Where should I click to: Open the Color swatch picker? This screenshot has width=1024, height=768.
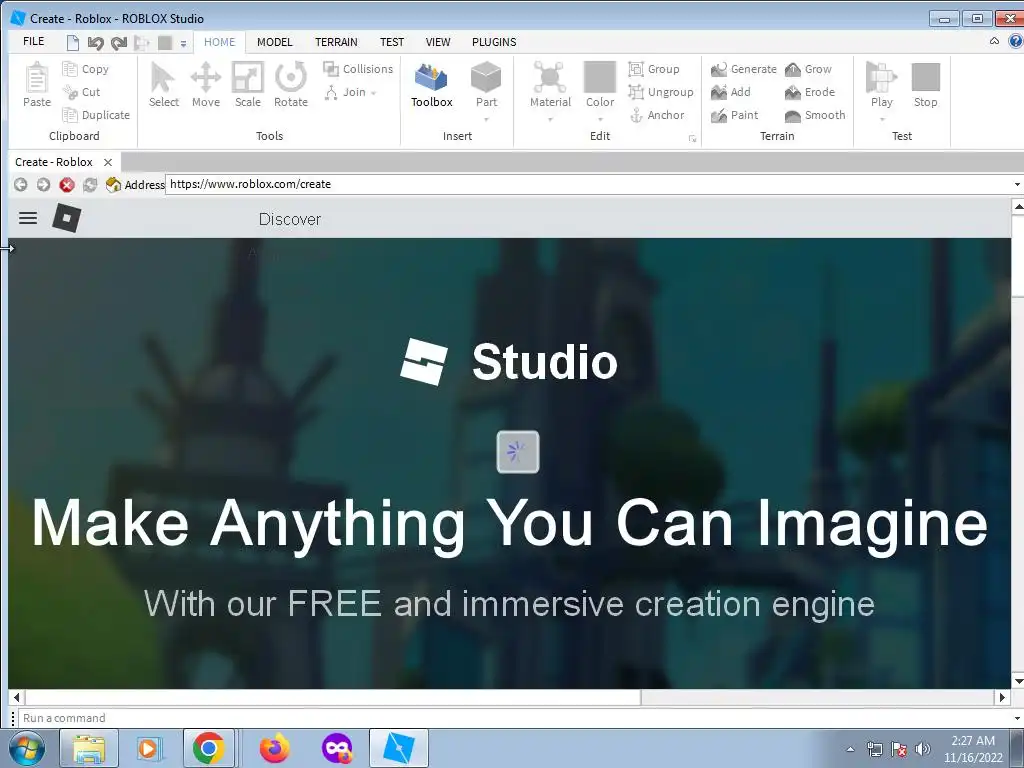pyautogui.click(x=600, y=84)
